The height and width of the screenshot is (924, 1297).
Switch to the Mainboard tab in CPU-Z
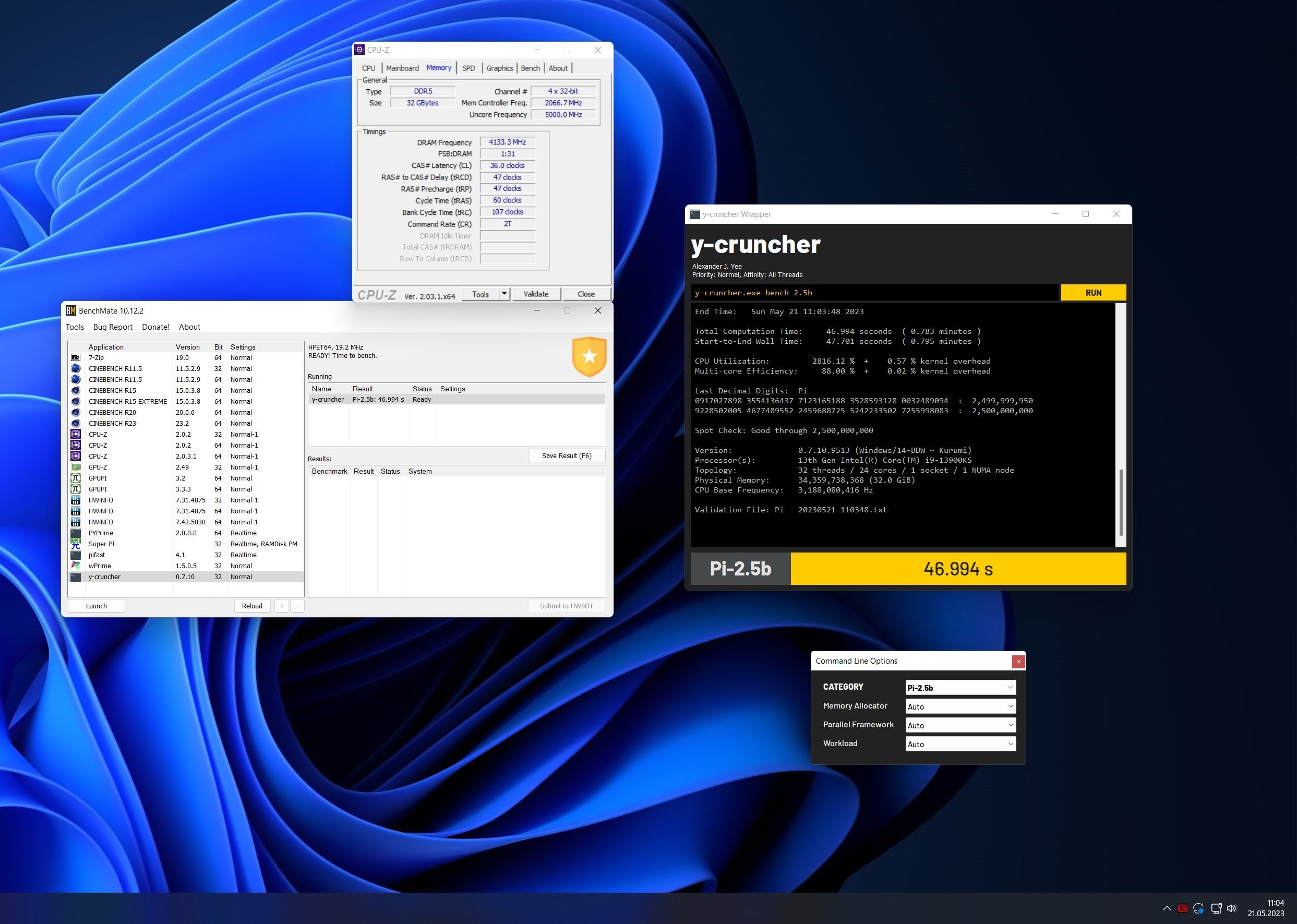pyautogui.click(x=402, y=68)
